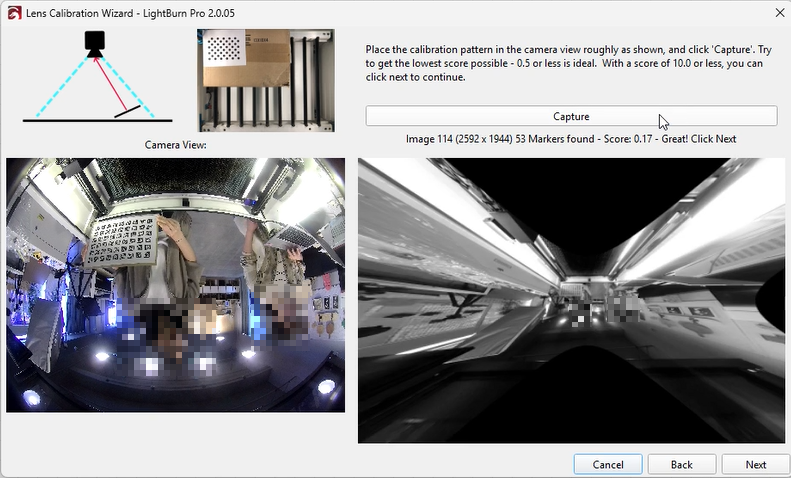Cancel the lens calibration wizard
Image resolution: width=791 pixels, height=478 pixels.
608,464
